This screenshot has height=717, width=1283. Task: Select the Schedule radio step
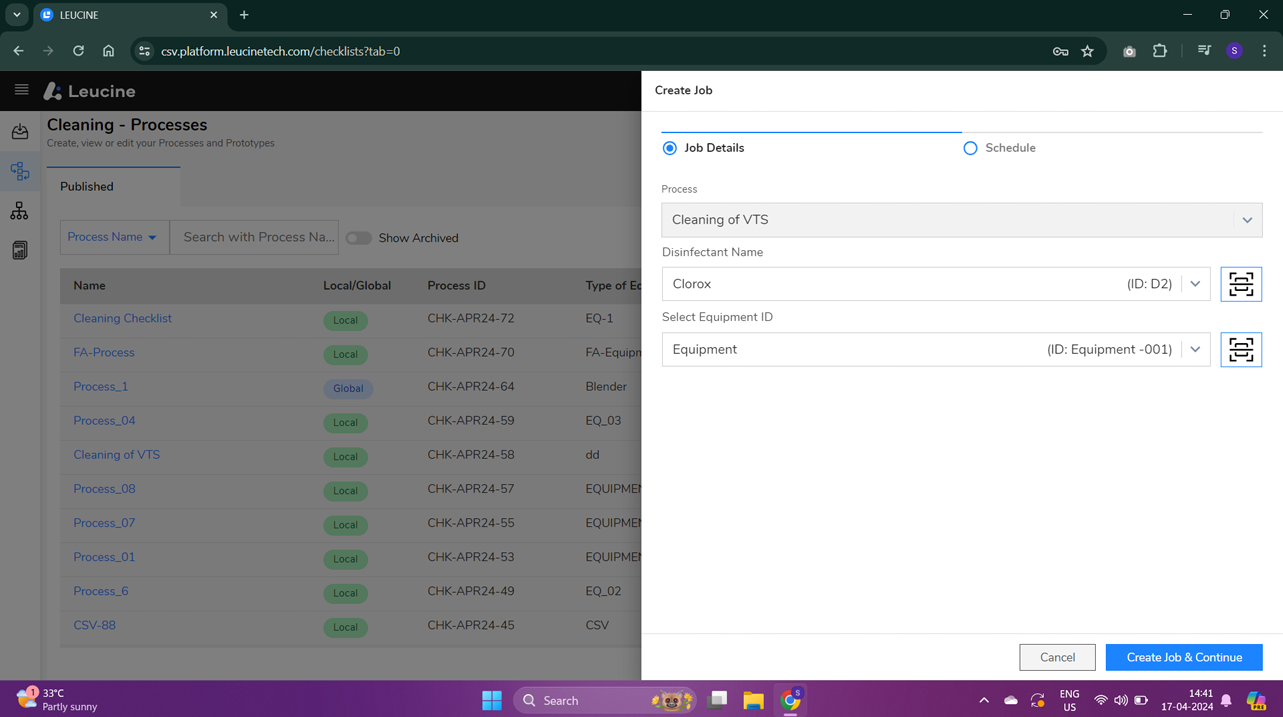click(970, 148)
